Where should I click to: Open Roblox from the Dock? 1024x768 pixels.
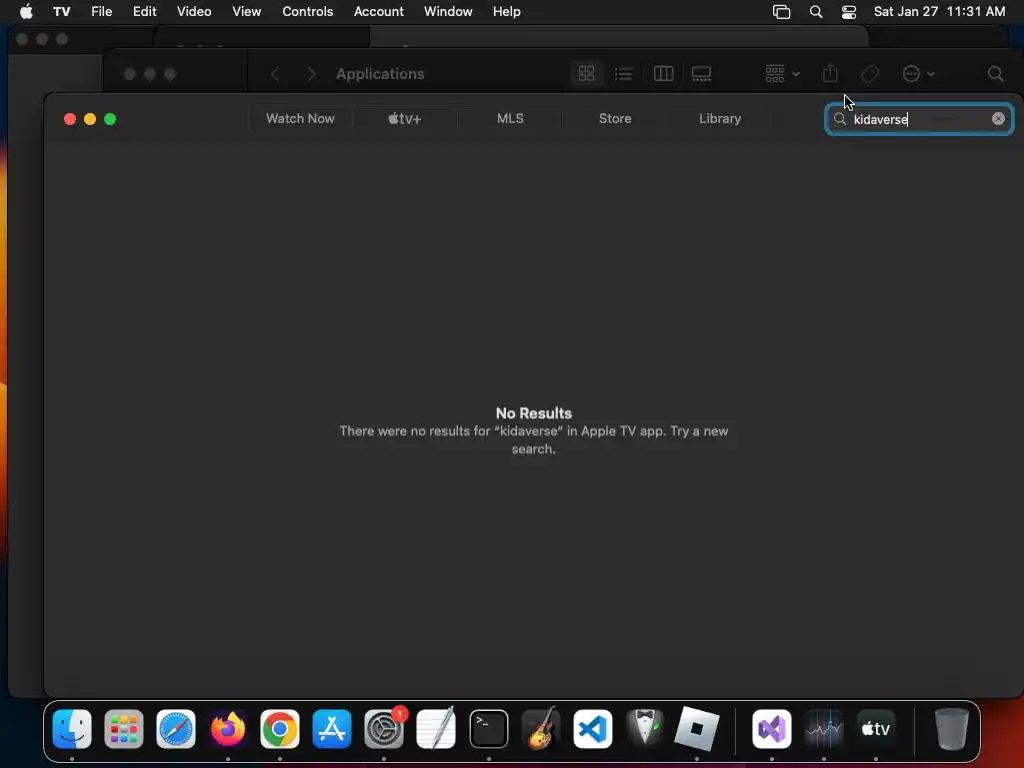pos(696,728)
